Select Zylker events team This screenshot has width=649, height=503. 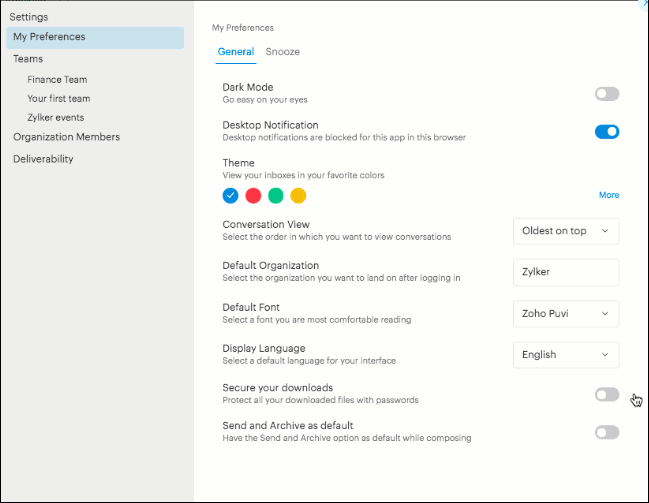55,118
